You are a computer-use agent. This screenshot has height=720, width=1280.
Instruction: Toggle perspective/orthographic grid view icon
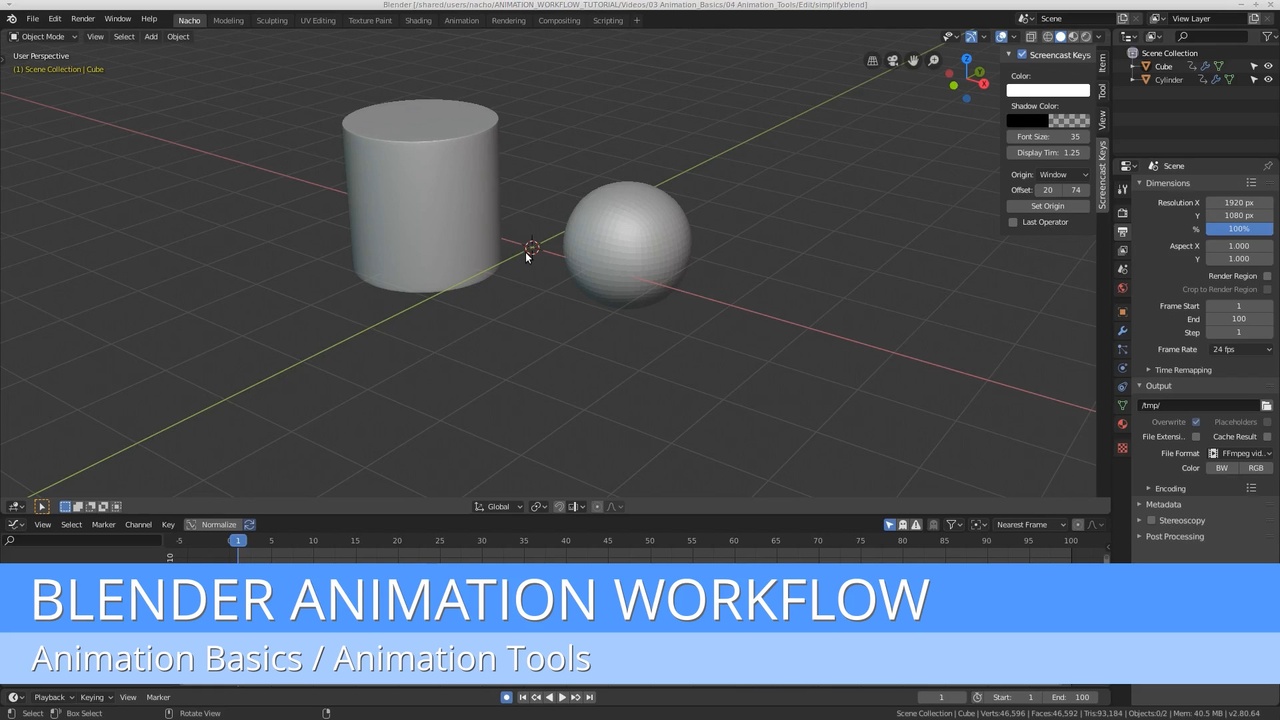[872, 60]
